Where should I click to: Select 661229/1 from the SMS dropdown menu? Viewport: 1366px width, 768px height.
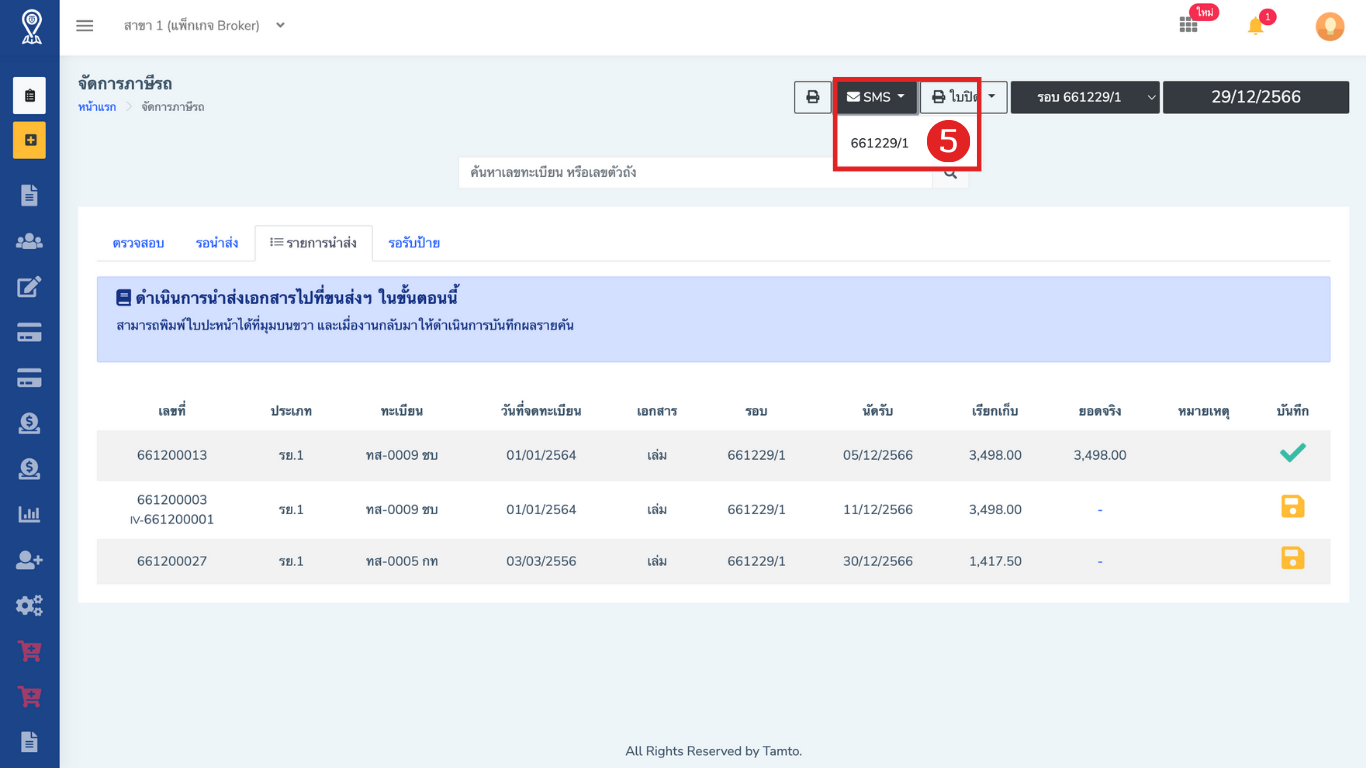tap(880, 143)
